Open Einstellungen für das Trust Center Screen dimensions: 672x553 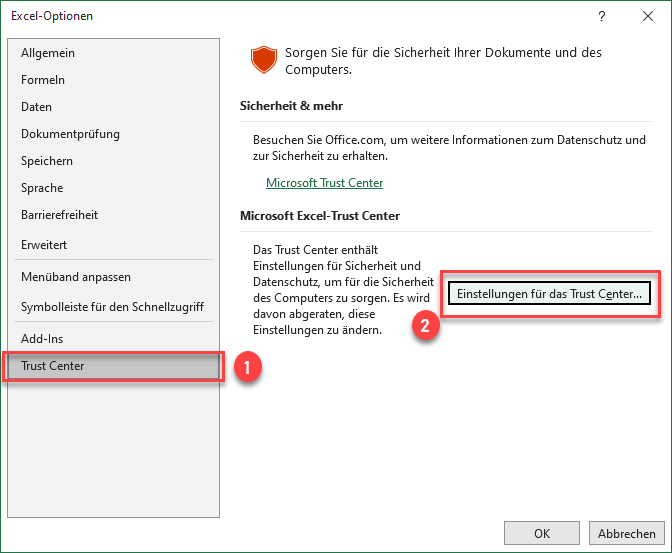tap(549, 294)
